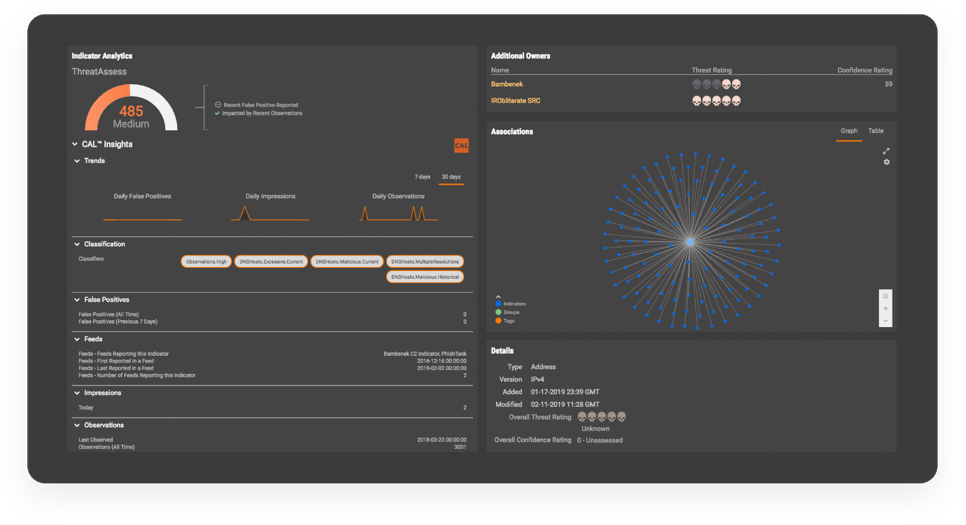The image size is (966, 525).
Task: Click the DNSHosts.Excessive.Current classifier tag
Action: click(271, 262)
